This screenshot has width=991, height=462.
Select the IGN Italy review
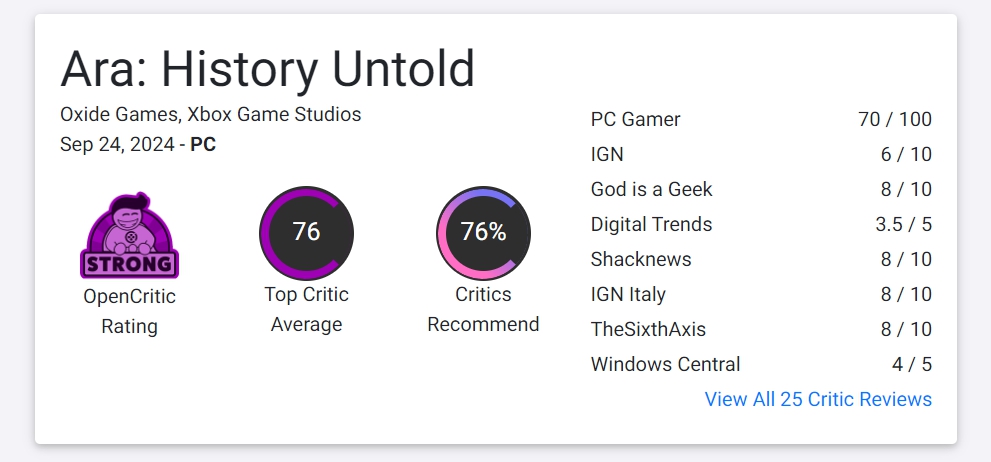click(761, 295)
